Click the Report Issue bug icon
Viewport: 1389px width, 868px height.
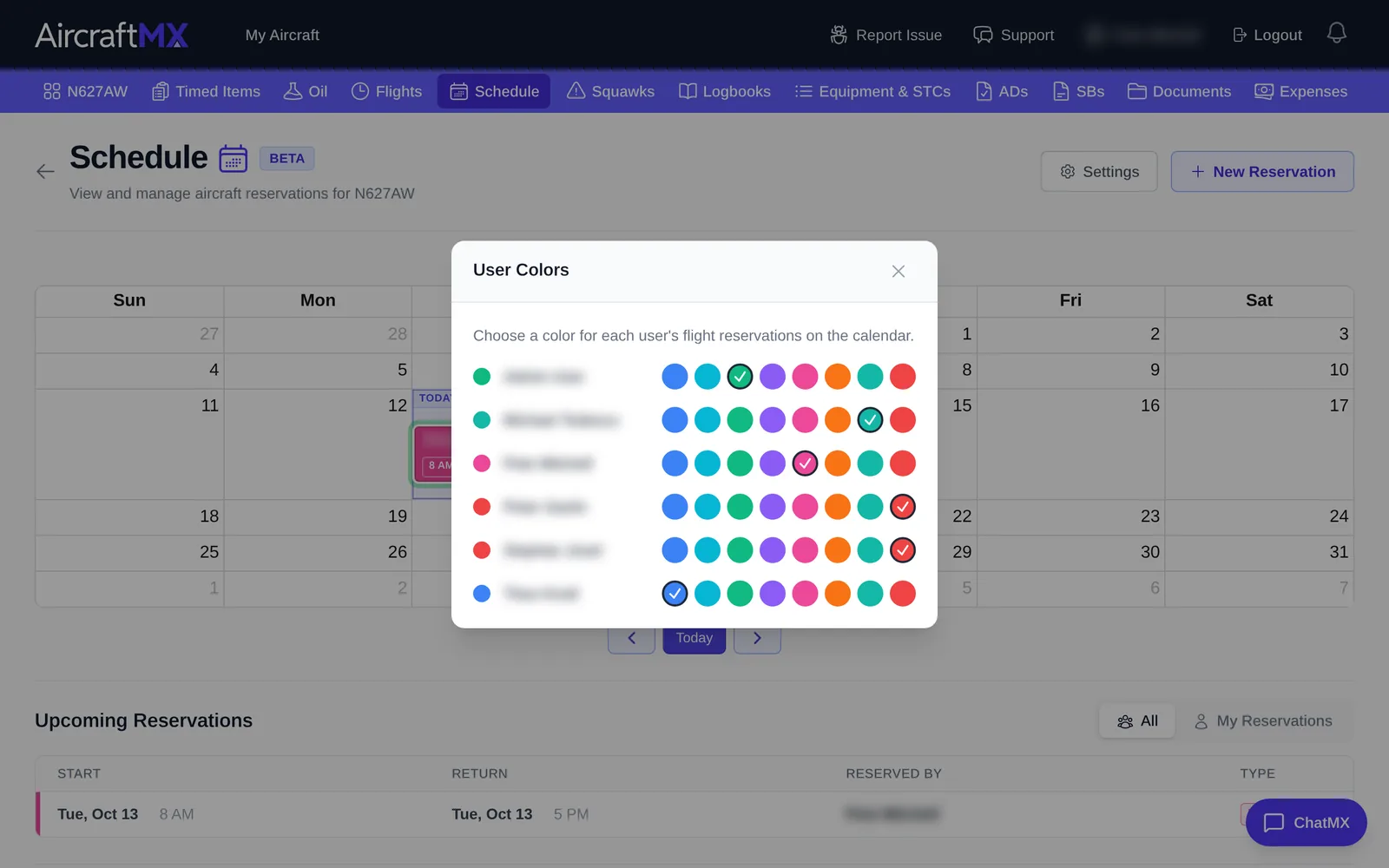click(839, 35)
